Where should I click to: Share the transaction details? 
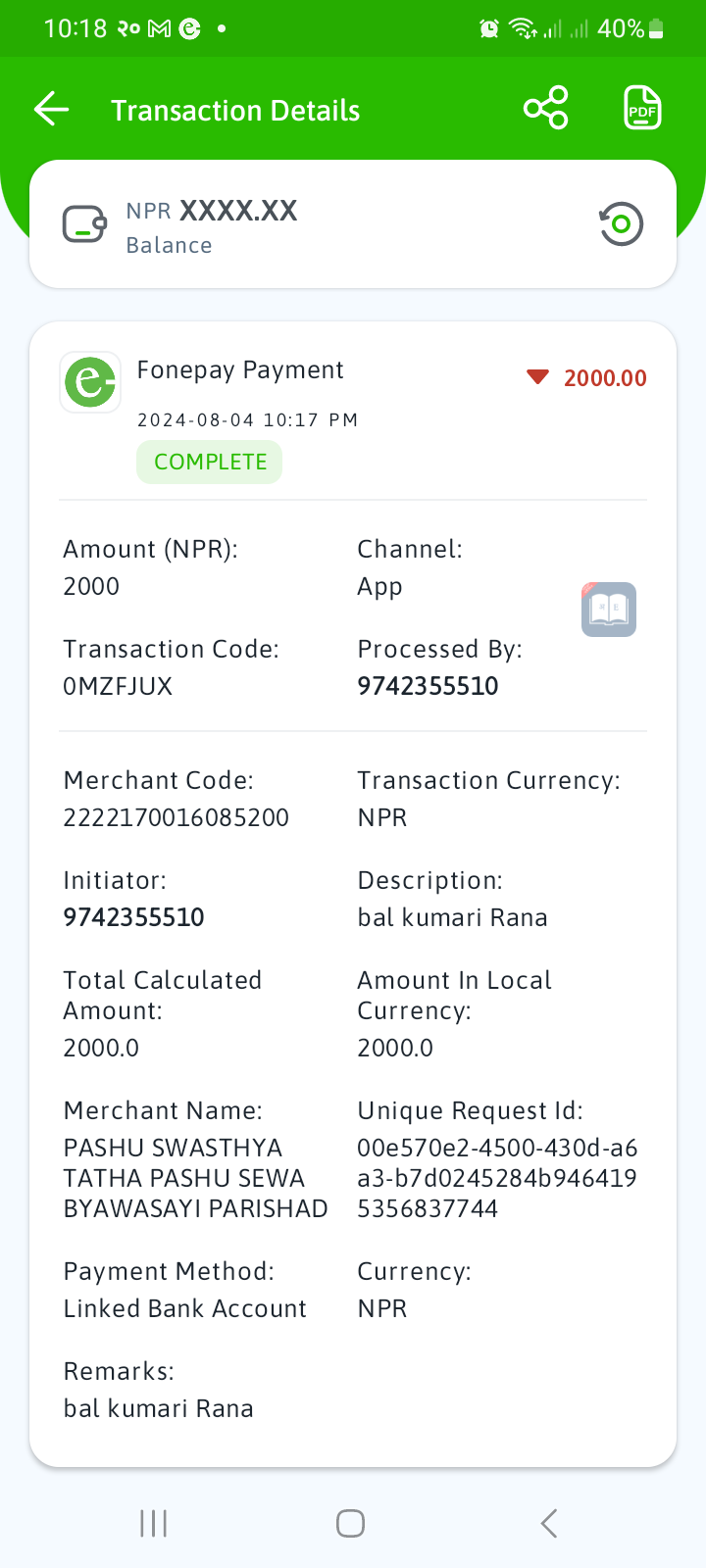(x=545, y=108)
